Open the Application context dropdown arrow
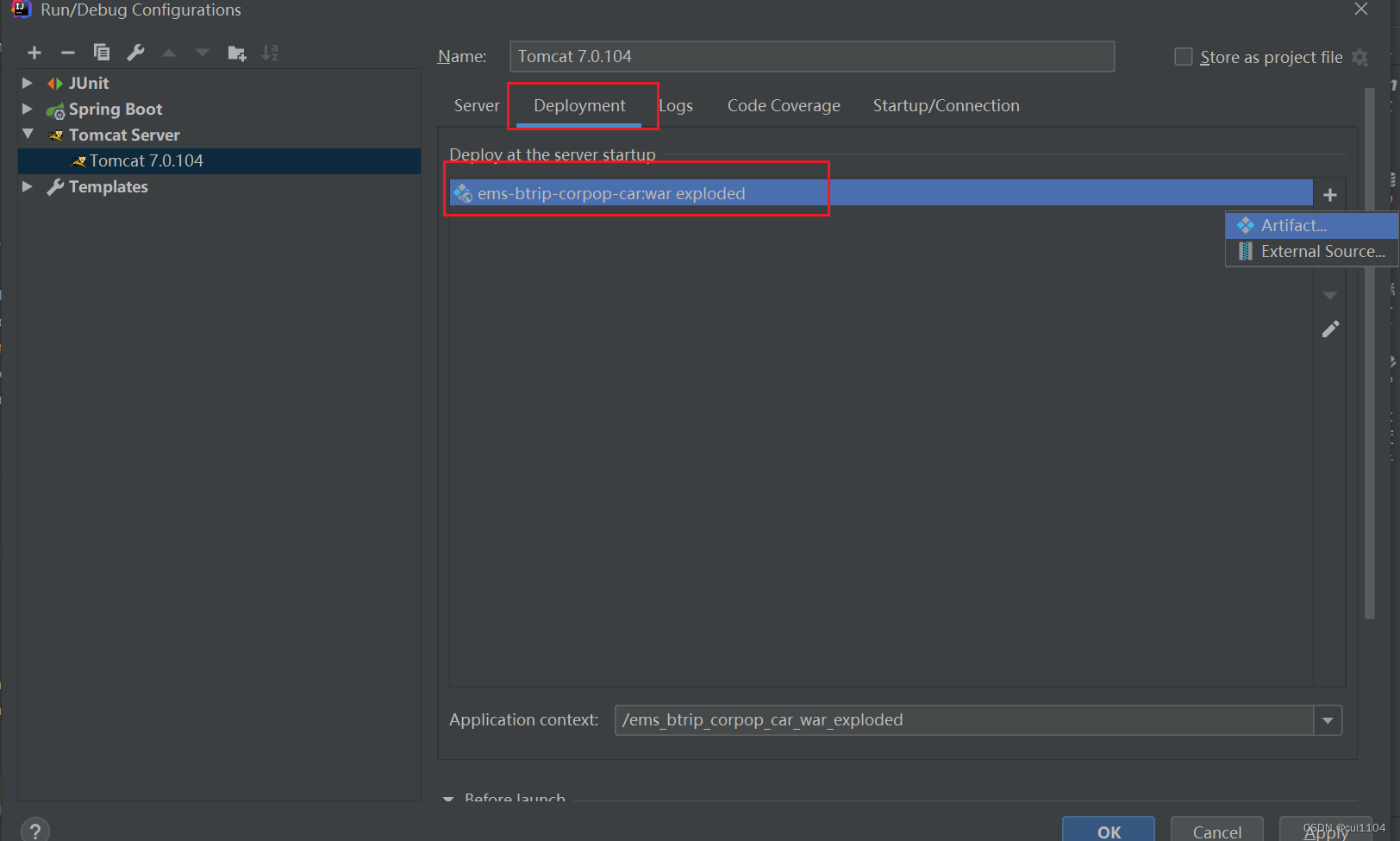Screen dimensions: 1400x841 (x=1328, y=720)
